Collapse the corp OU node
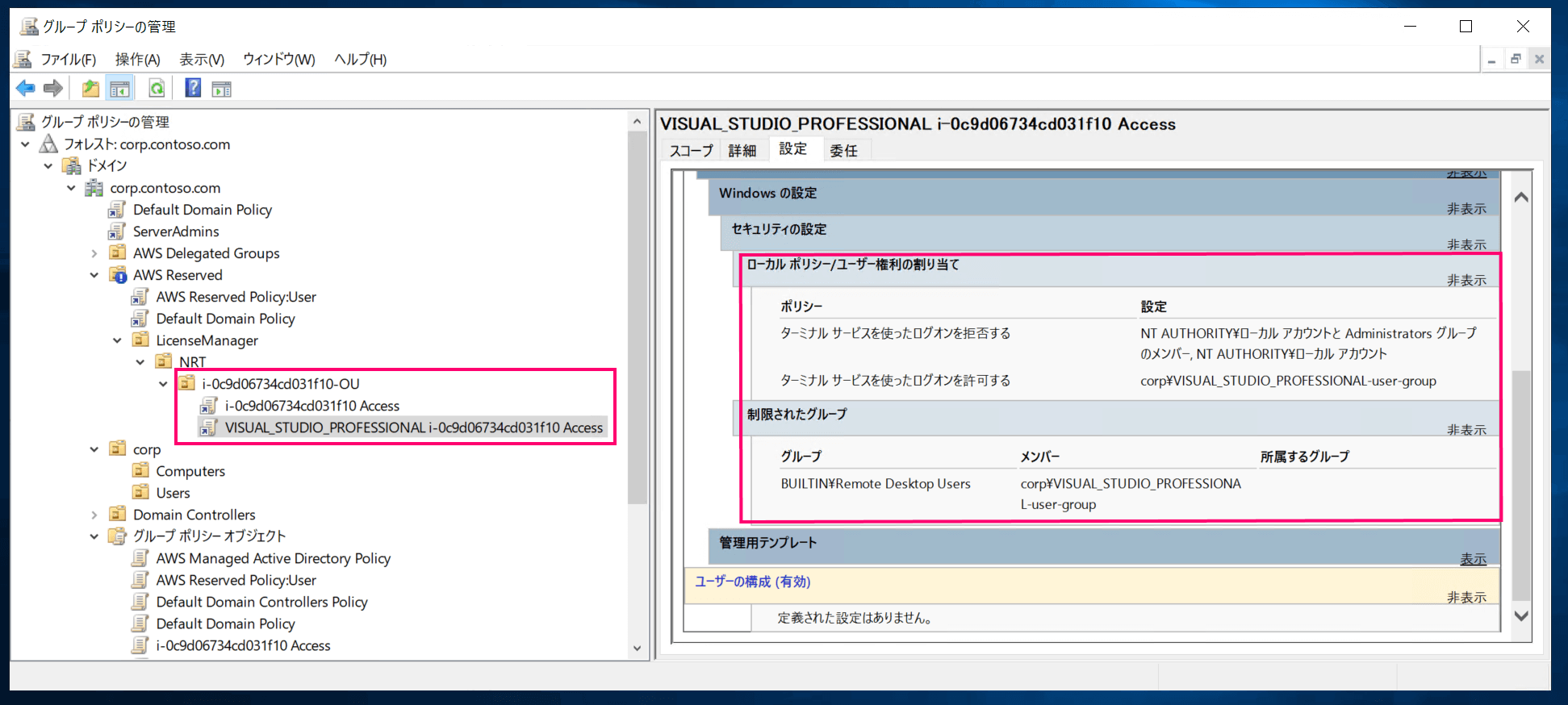Image resolution: width=1568 pixels, height=705 pixels. coord(94,449)
